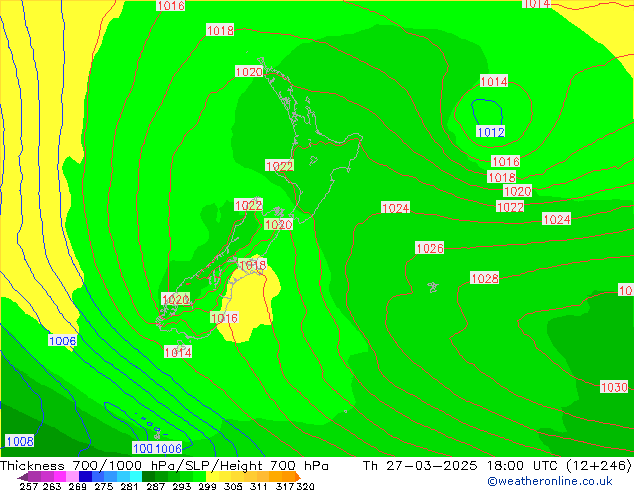The height and width of the screenshot is (490, 634).
Task: Click the 293 legend value
Action: click(x=181, y=486)
